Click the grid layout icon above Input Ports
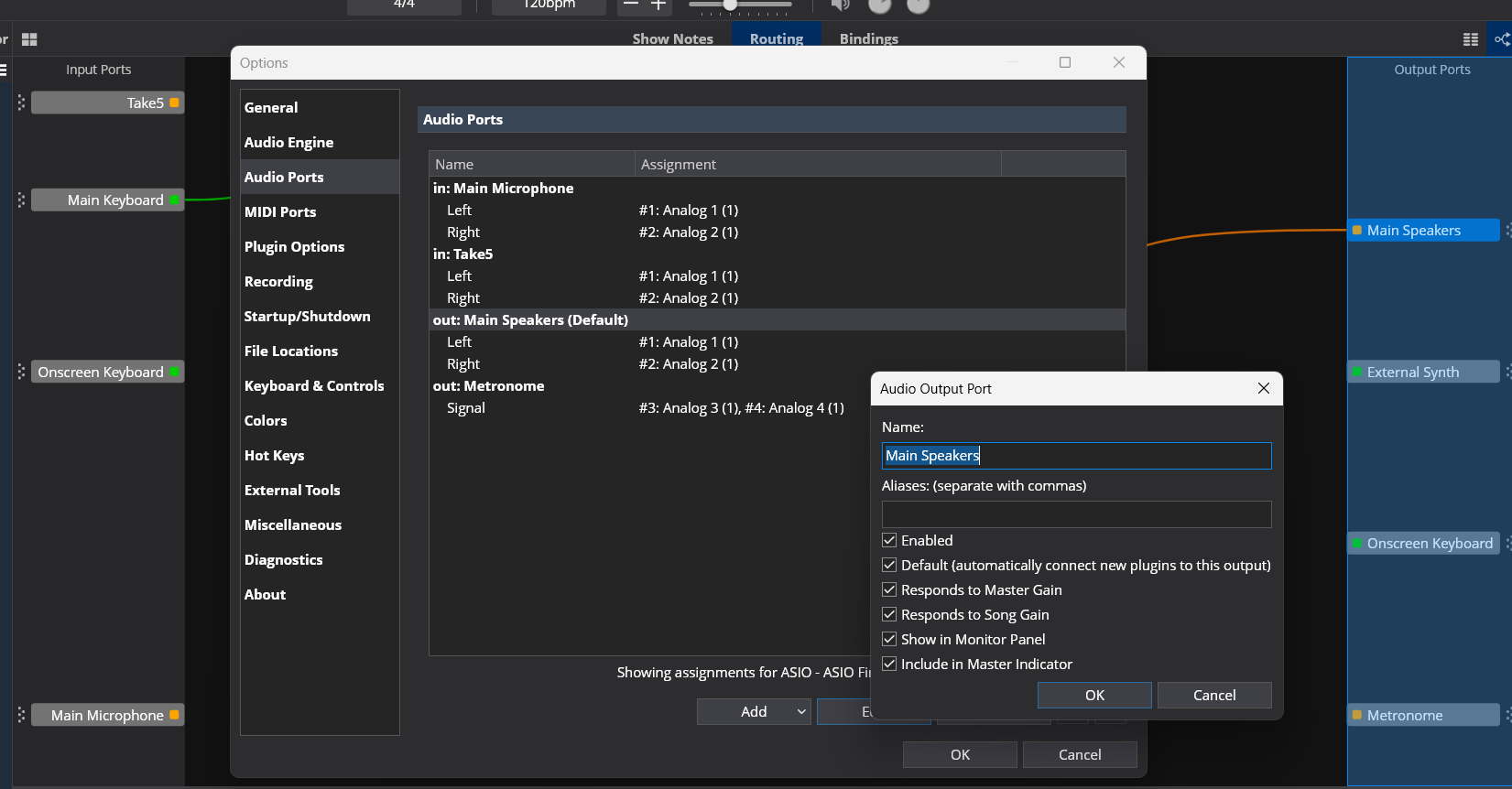Image resolution: width=1512 pixels, height=789 pixels. click(x=29, y=39)
